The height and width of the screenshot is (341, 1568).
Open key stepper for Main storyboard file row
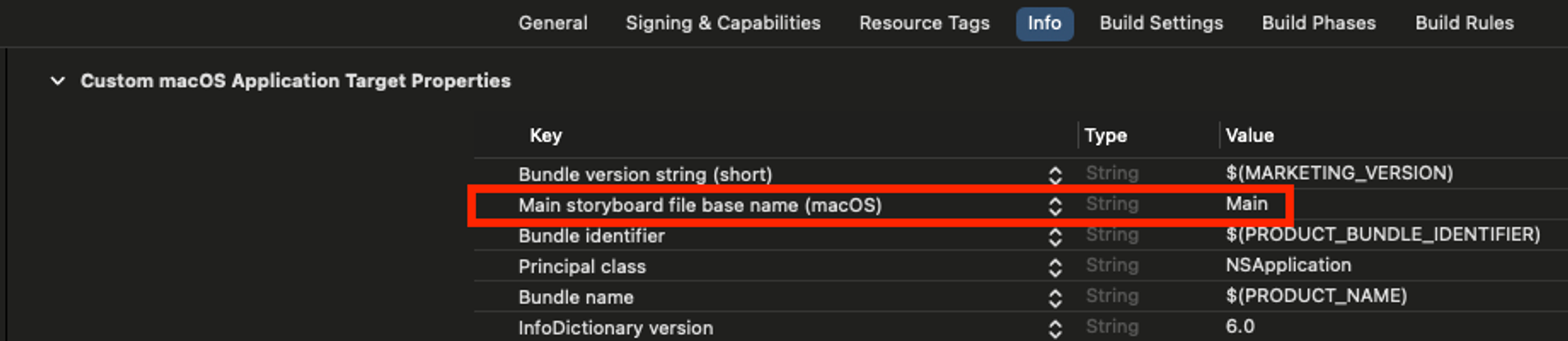[x=1055, y=205]
